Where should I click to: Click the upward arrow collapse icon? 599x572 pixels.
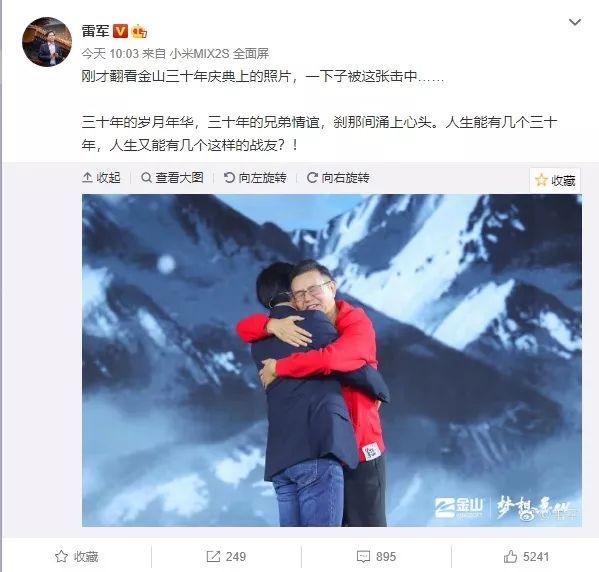[x=87, y=178]
